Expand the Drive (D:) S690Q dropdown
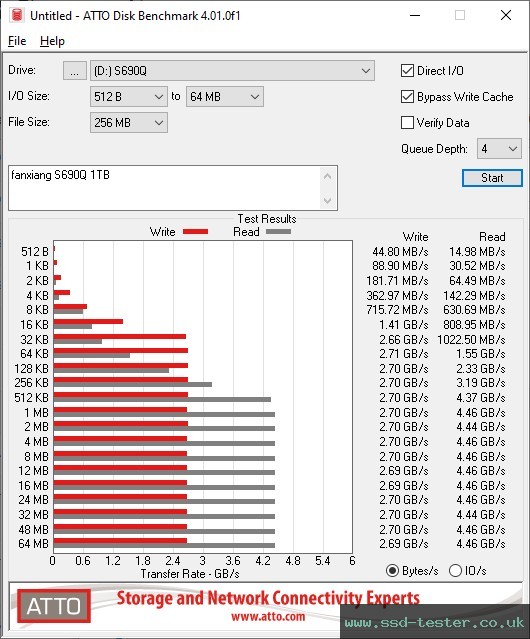The height and width of the screenshot is (639, 530). click(232, 71)
